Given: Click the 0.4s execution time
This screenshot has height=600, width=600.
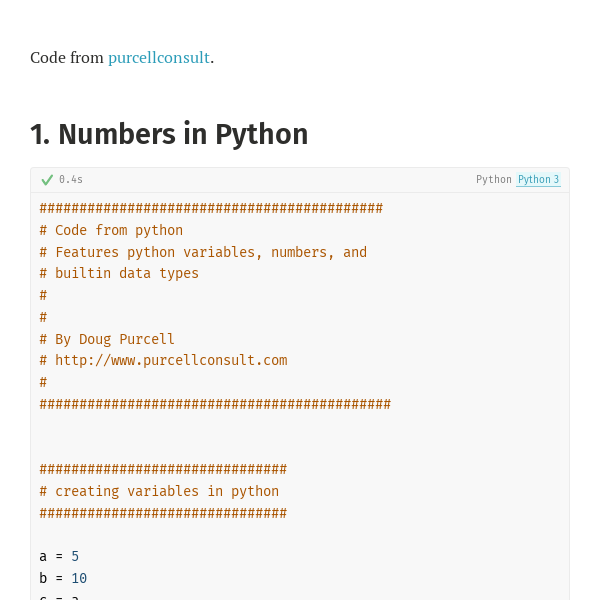Looking at the screenshot, I should point(71,180).
